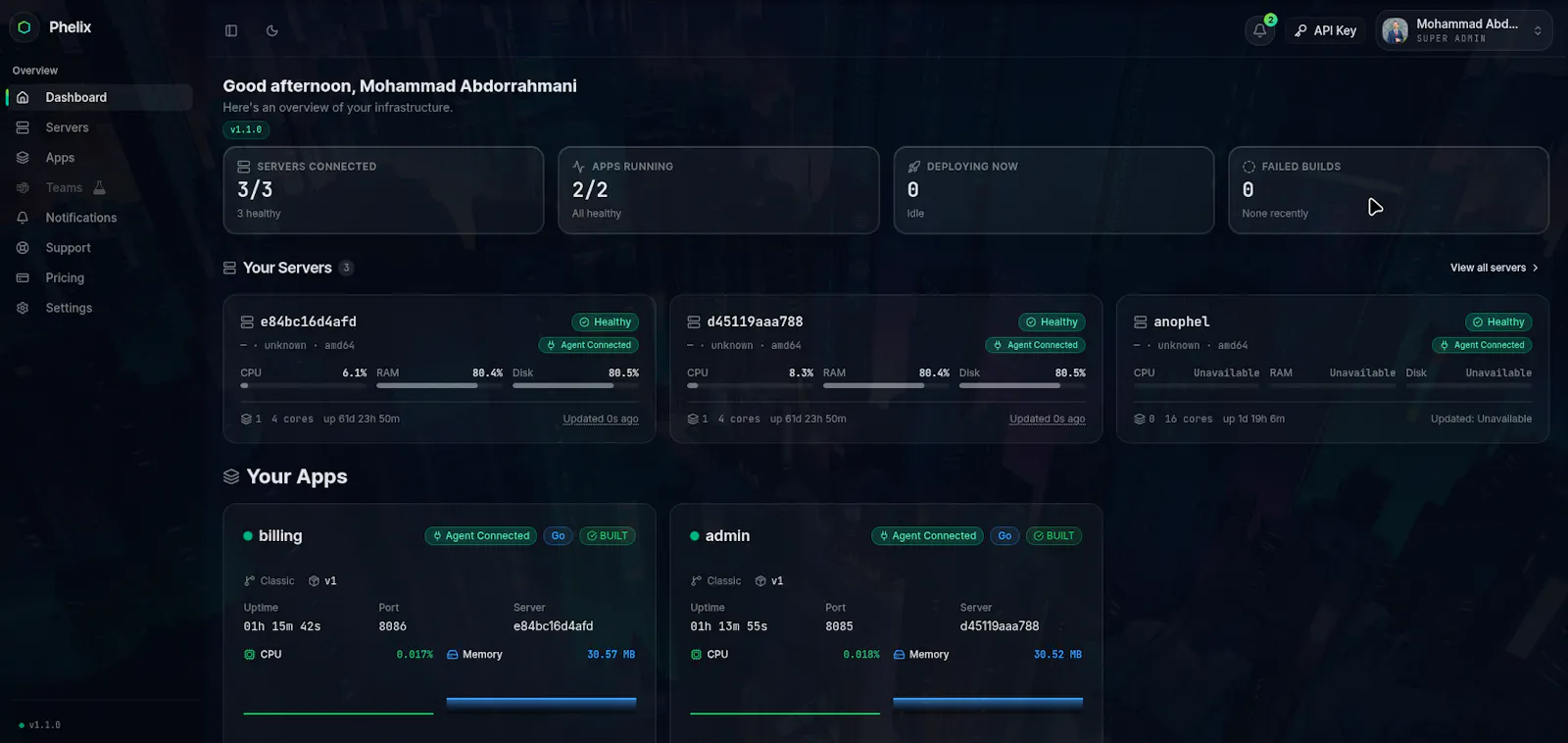Click the Memory icon on admin

[900, 655]
